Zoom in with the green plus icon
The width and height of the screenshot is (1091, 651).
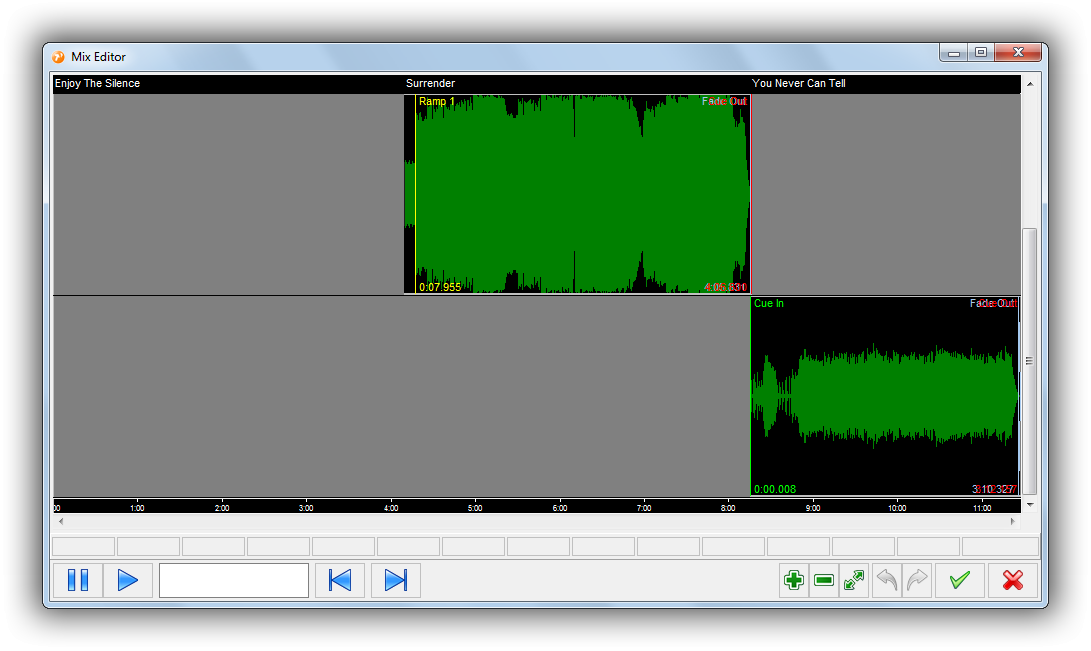(x=794, y=580)
